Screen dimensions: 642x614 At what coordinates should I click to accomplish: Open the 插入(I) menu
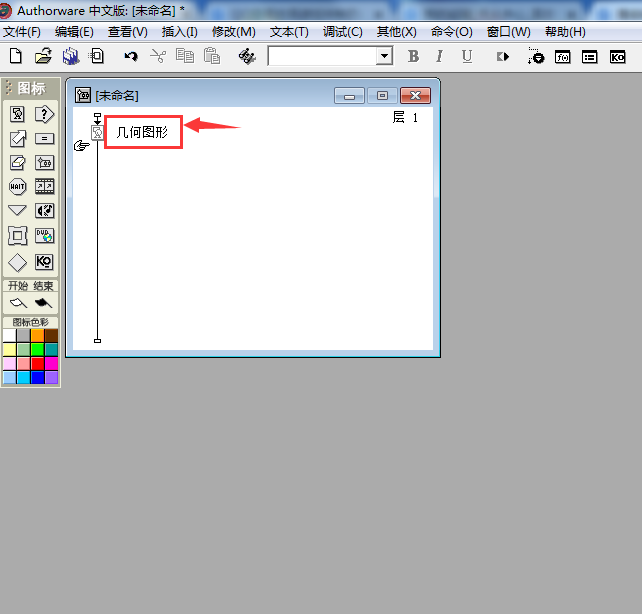click(179, 32)
